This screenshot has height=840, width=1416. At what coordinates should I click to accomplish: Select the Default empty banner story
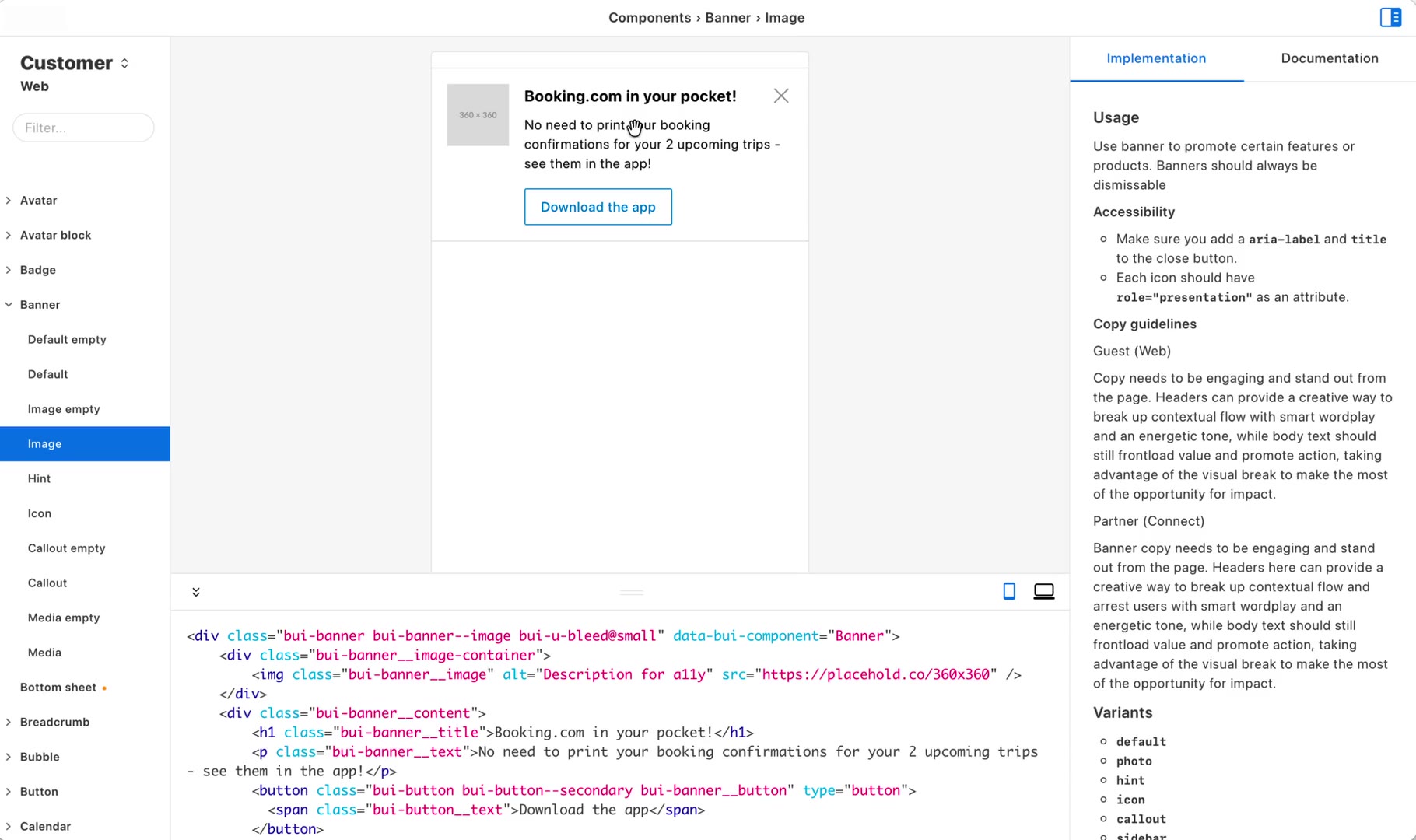(67, 339)
